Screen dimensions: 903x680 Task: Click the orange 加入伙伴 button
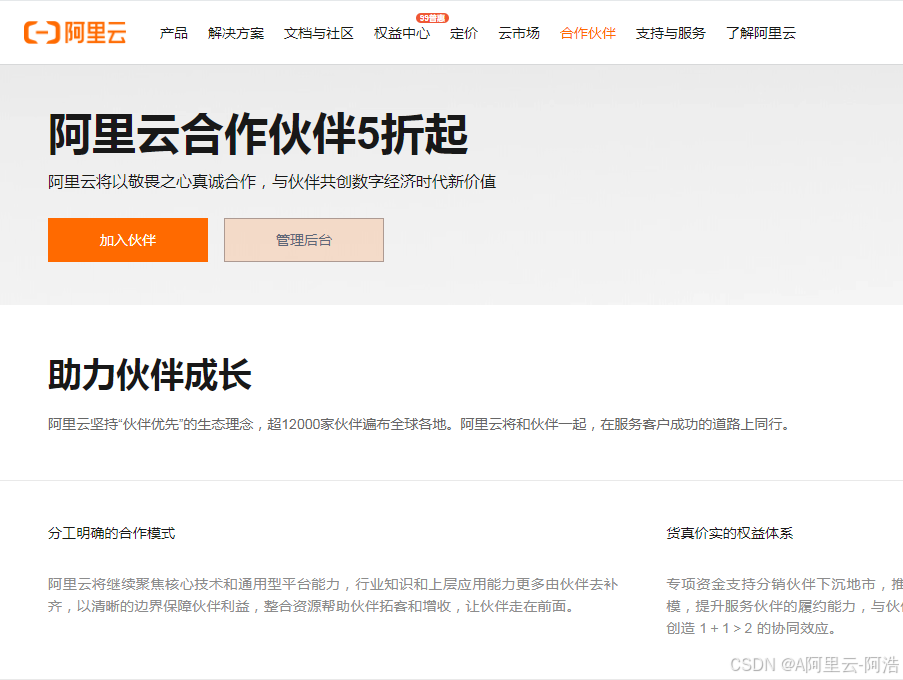(128, 240)
